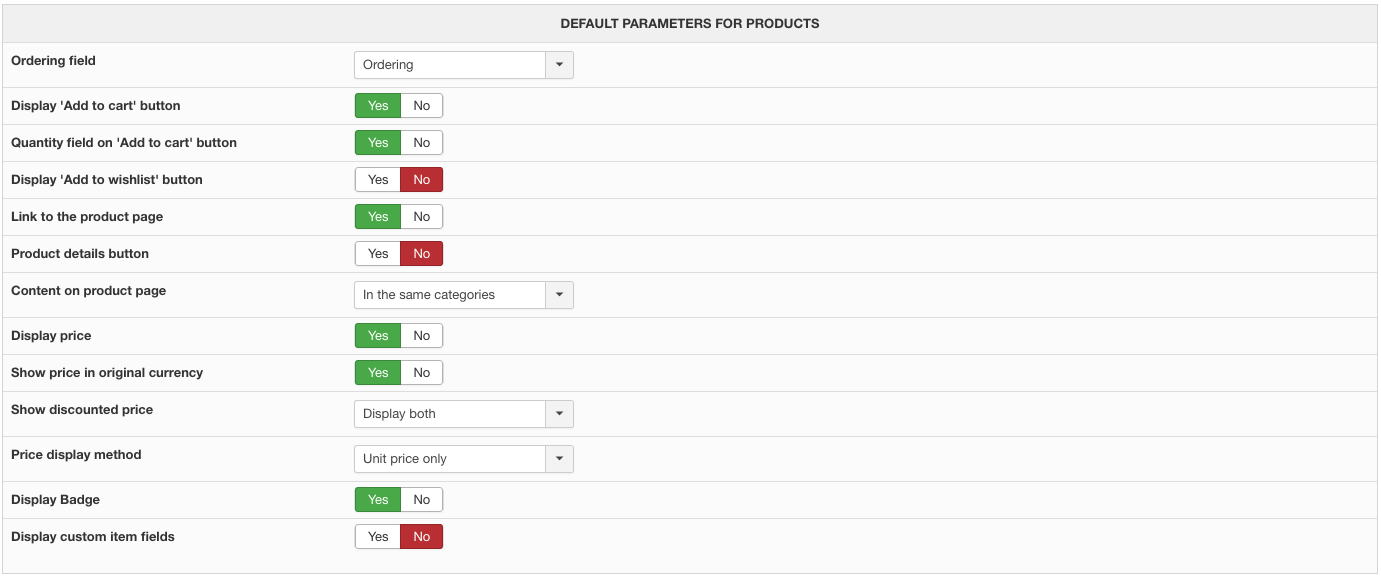Choose No for Quantity field on cart button

422,143
